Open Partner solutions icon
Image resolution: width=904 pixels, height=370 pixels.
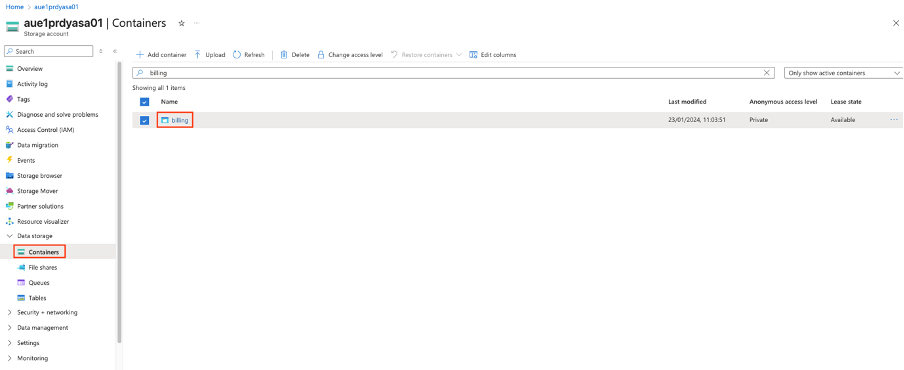9,206
